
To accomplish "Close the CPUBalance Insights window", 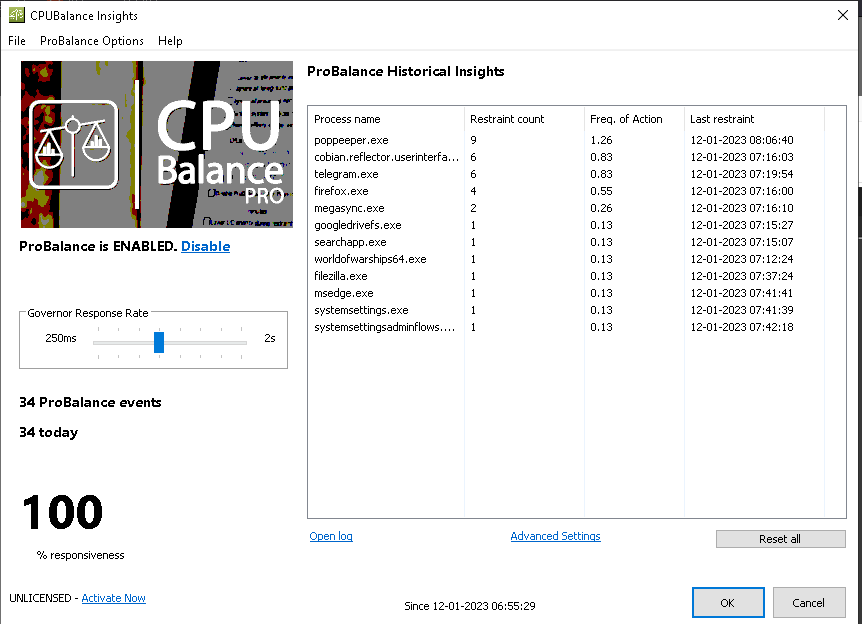I will coord(842,15).
